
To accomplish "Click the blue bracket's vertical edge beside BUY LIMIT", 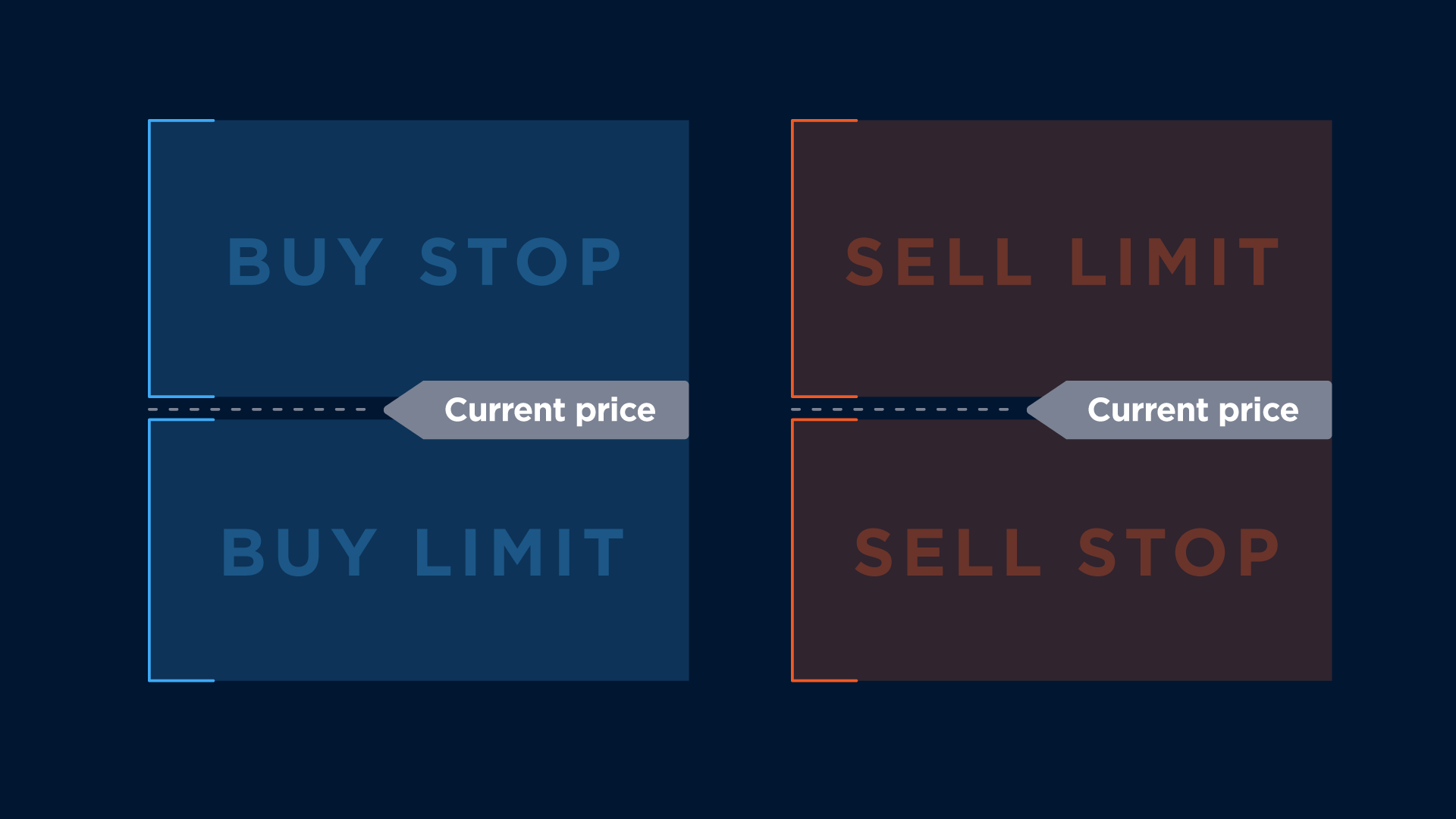I will 150,550.
